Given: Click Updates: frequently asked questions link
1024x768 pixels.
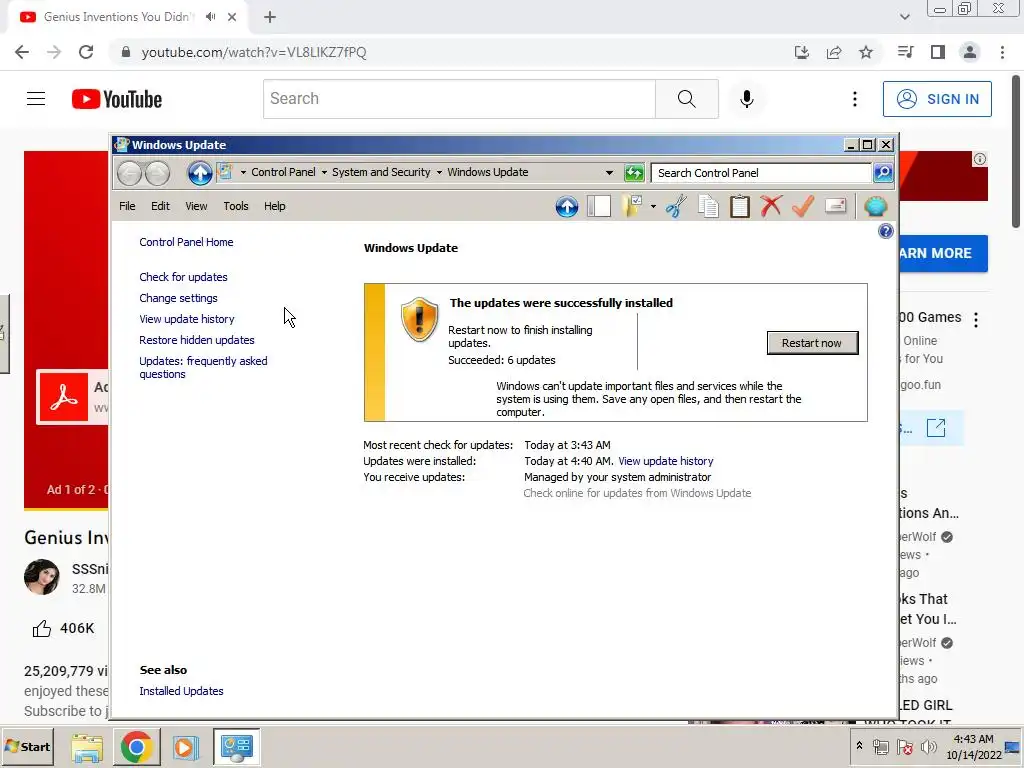Looking at the screenshot, I should [x=203, y=368].
